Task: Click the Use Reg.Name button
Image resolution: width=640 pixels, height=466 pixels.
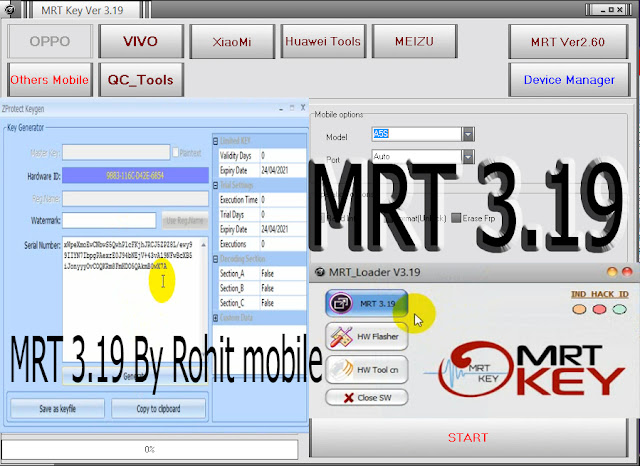Action: point(185,220)
